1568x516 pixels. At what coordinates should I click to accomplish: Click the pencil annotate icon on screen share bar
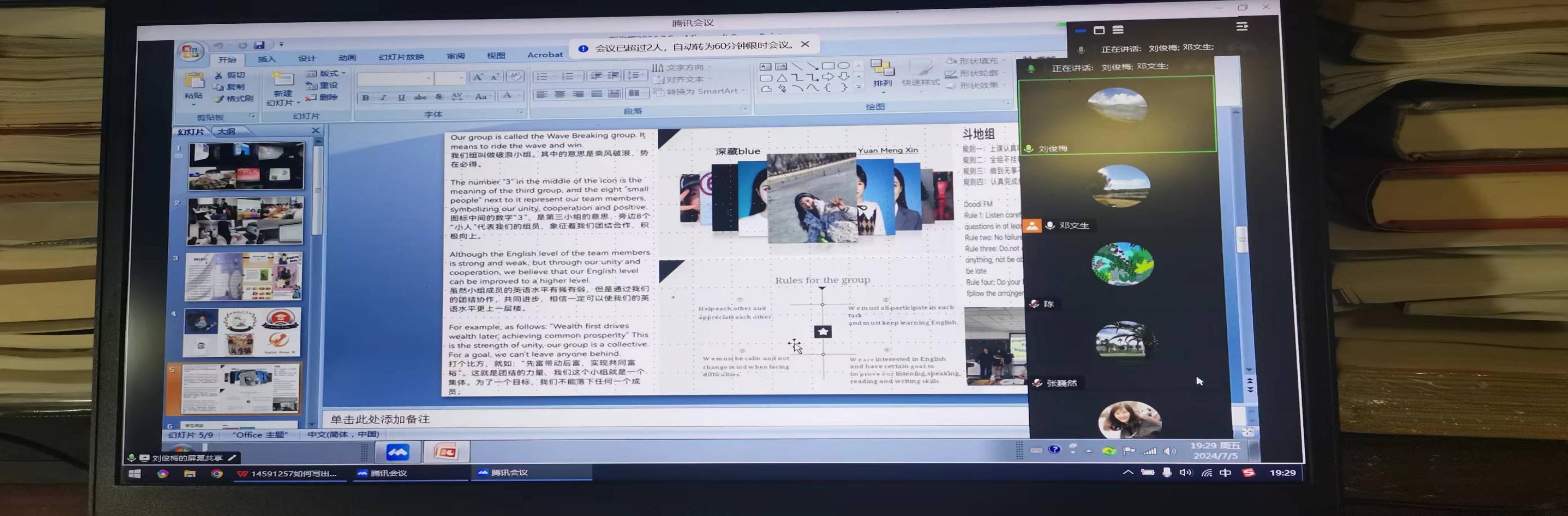point(231,458)
